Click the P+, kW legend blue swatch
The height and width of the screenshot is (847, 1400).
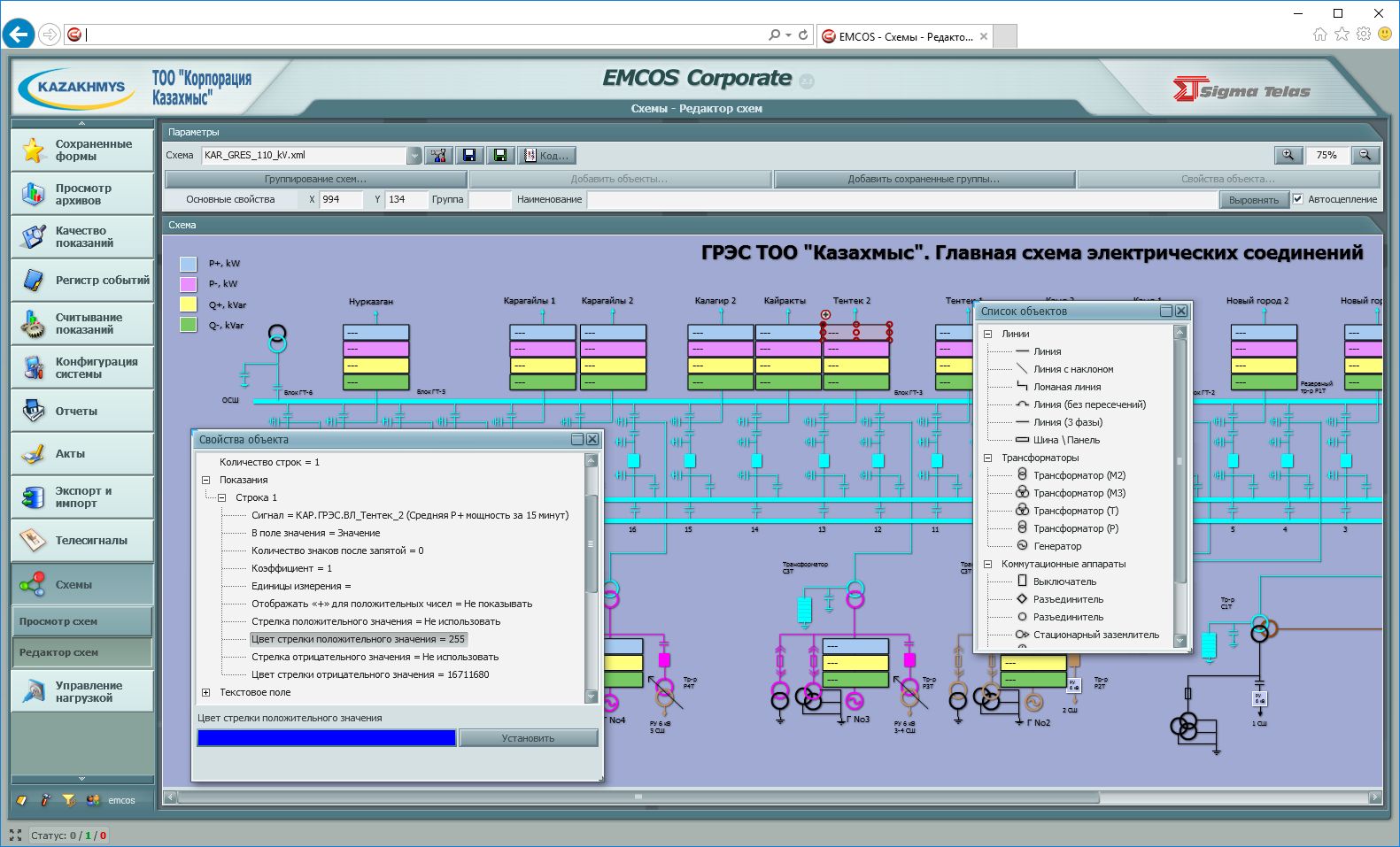[x=188, y=264]
